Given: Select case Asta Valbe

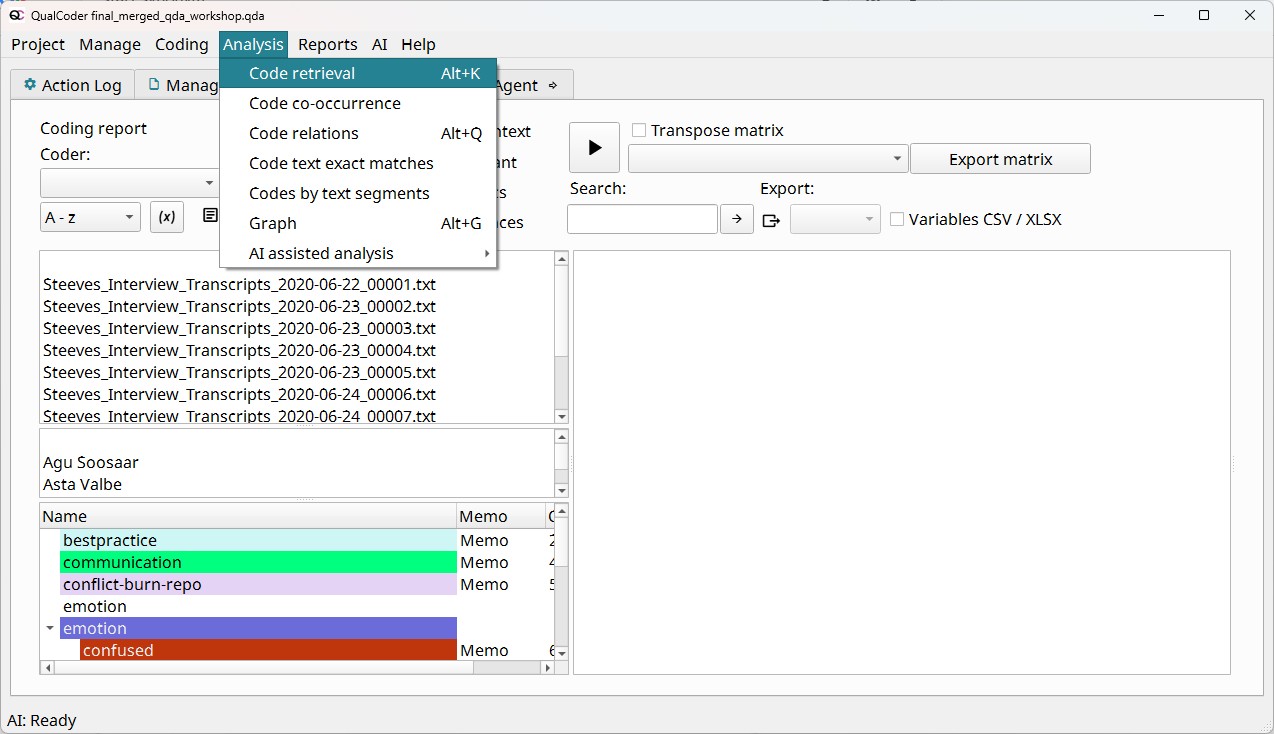Looking at the screenshot, I should 82,484.
